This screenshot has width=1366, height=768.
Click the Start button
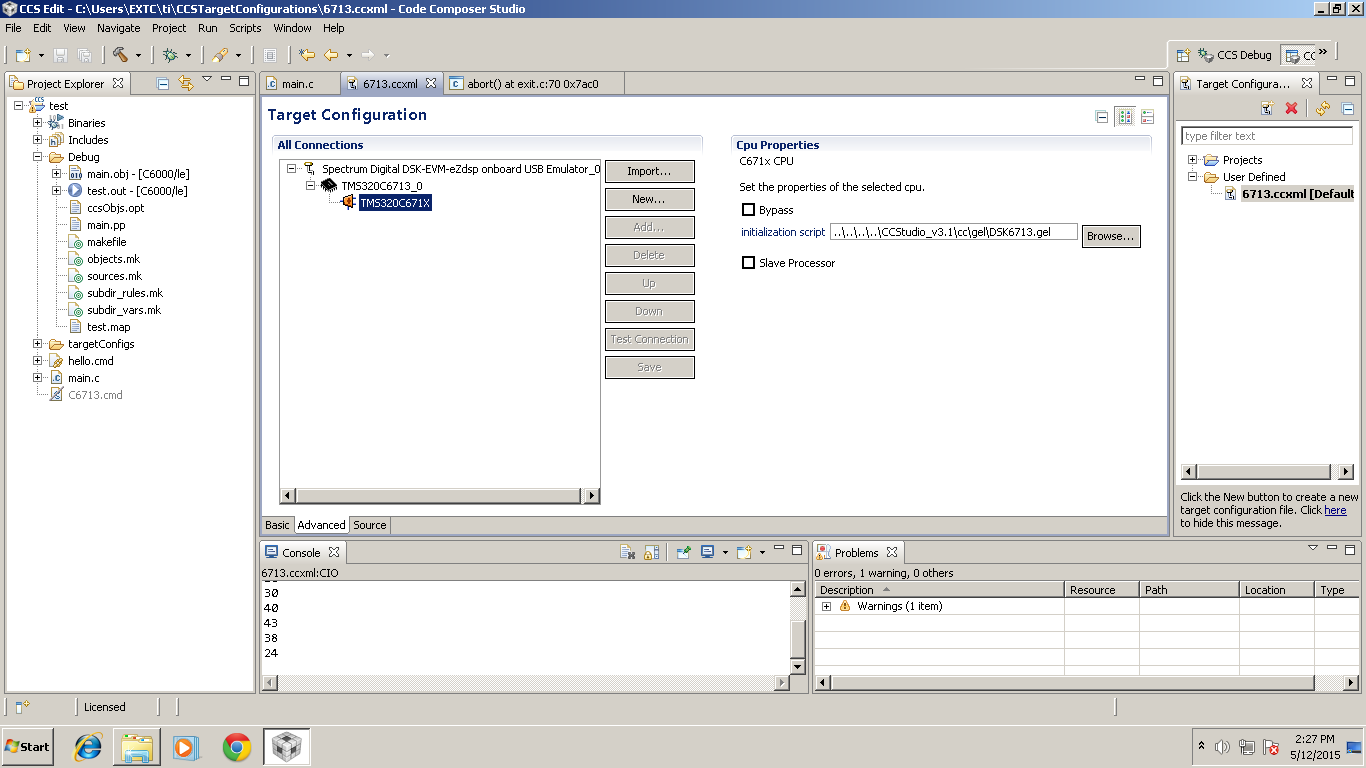coord(28,746)
